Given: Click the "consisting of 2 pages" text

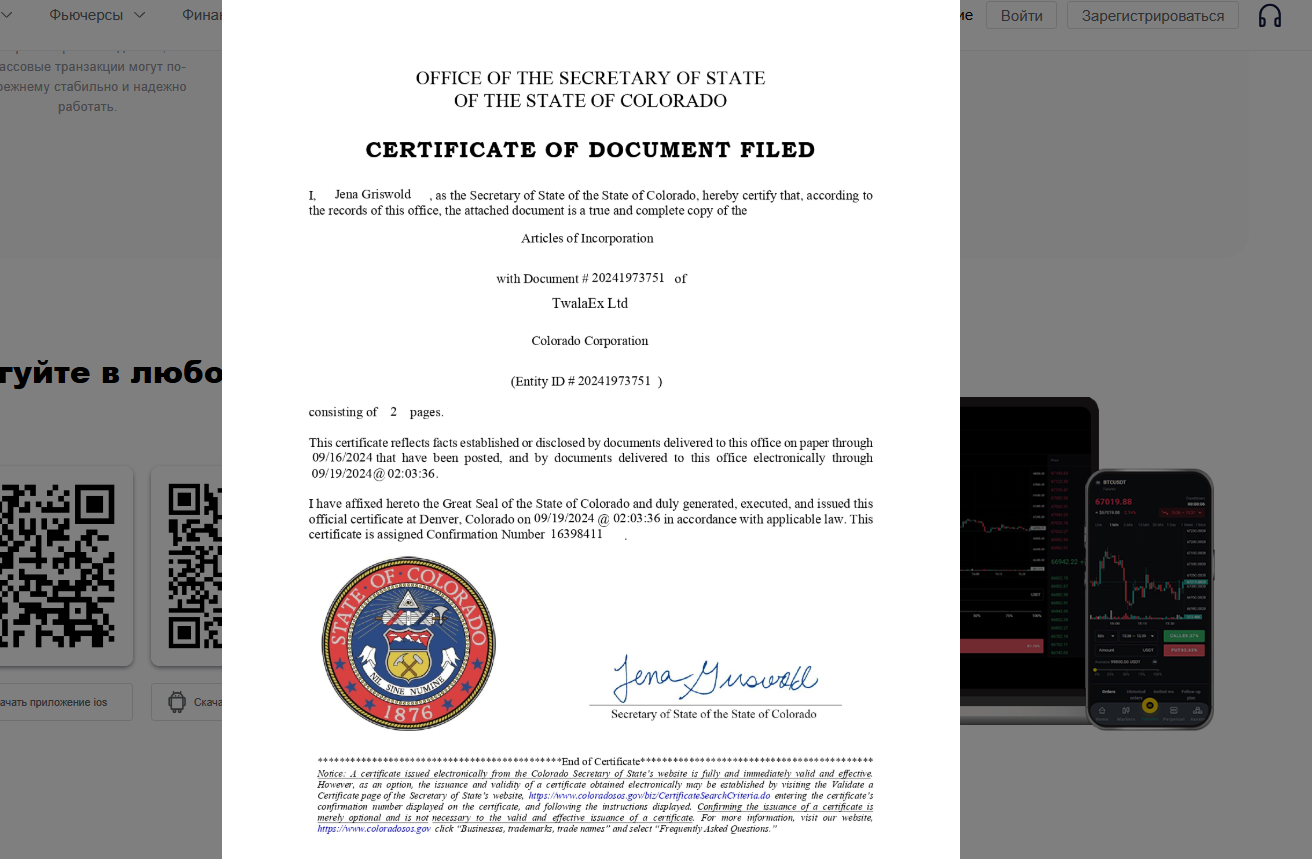Looking at the screenshot, I should (376, 412).
